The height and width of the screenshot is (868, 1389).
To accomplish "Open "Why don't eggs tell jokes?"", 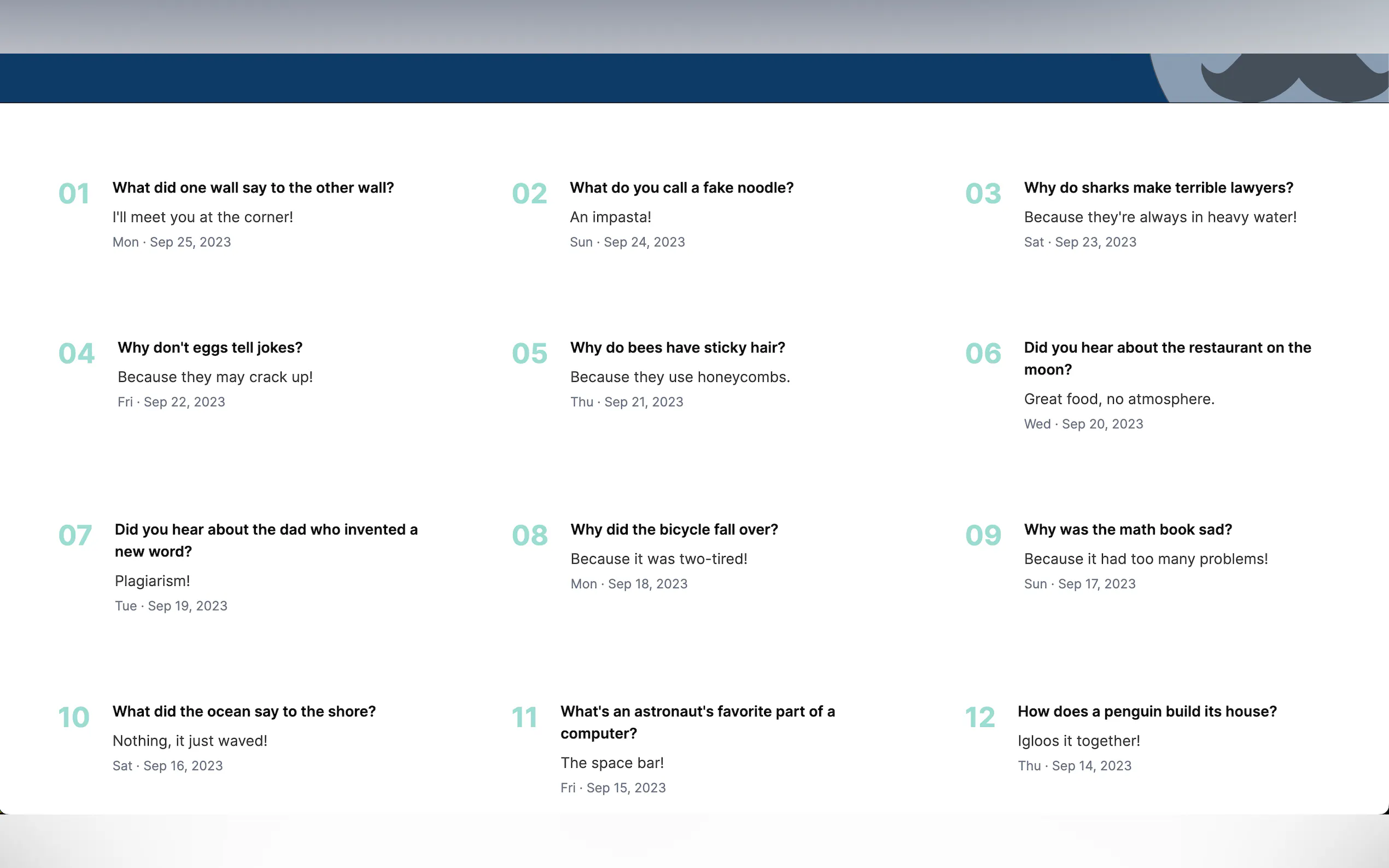I will click(x=209, y=347).
